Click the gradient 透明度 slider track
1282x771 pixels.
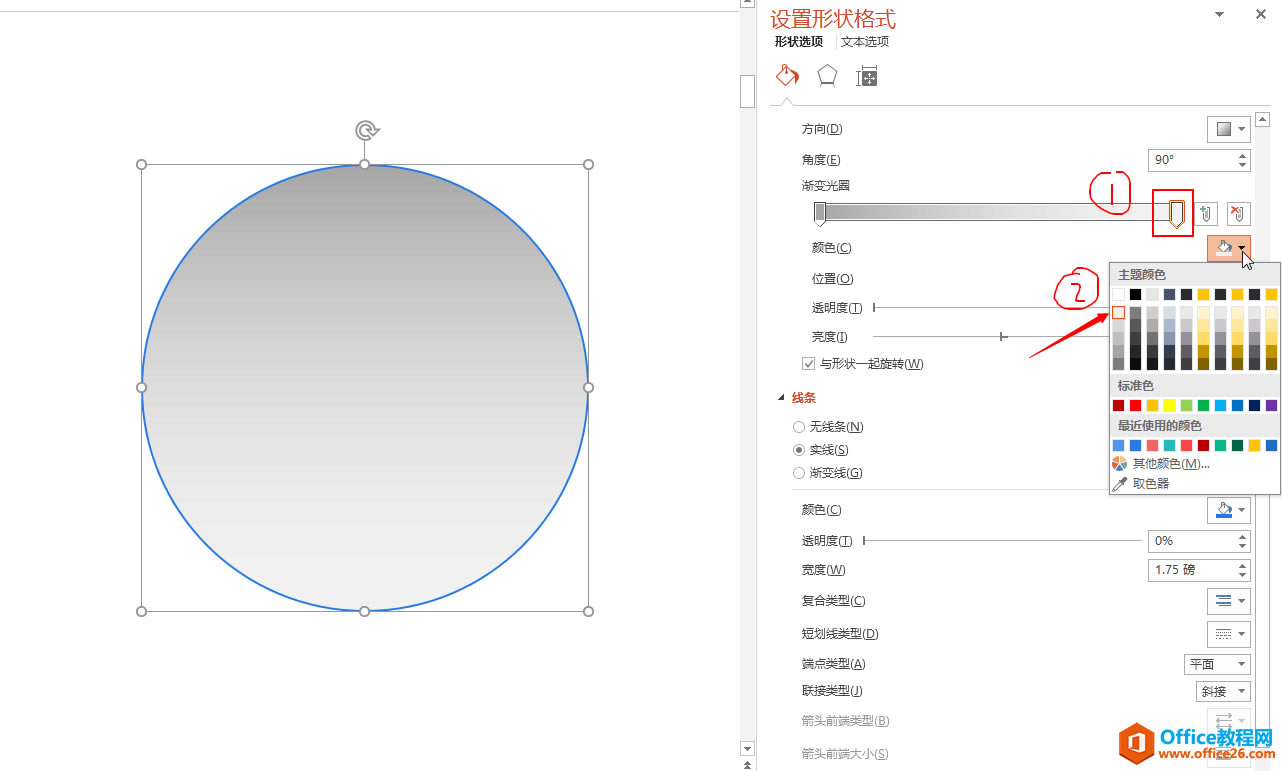[x=990, y=308]
